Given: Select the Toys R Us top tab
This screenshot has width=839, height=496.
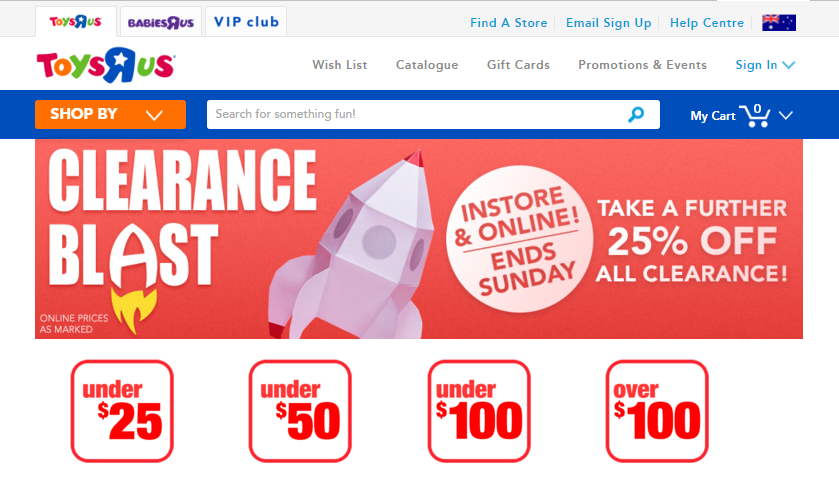Looking at the screenshot, I should (75, 22).
